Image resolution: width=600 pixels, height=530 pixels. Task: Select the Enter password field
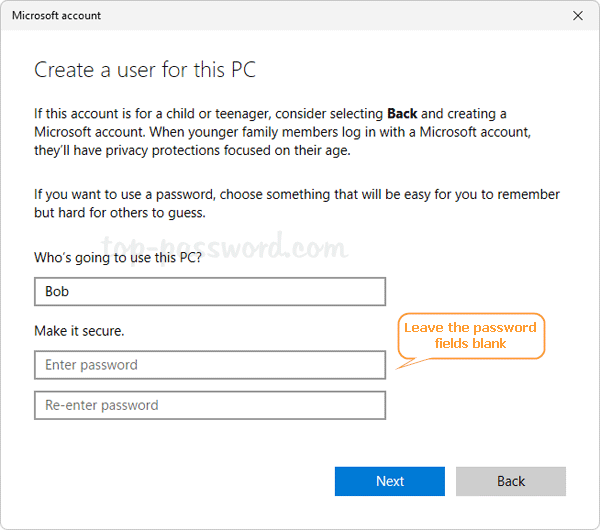point(210,365)
